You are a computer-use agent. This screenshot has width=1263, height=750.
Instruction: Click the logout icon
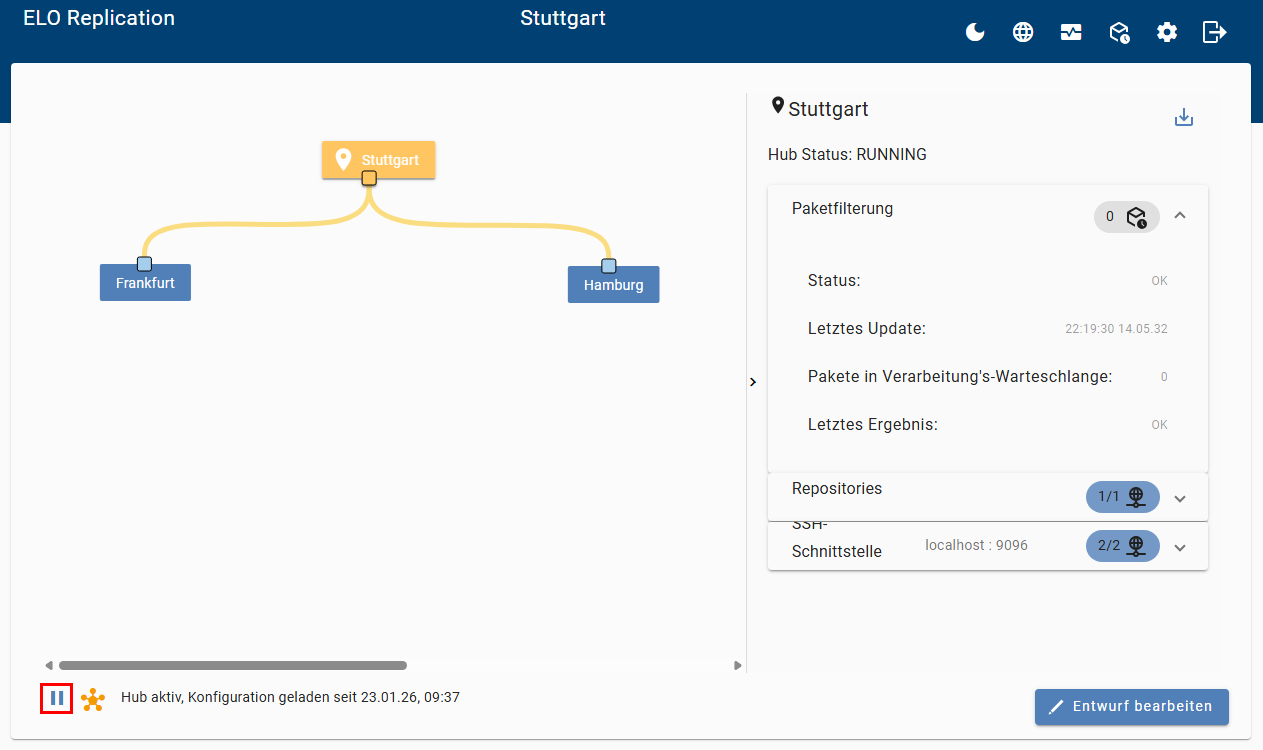coord(1214,32)
